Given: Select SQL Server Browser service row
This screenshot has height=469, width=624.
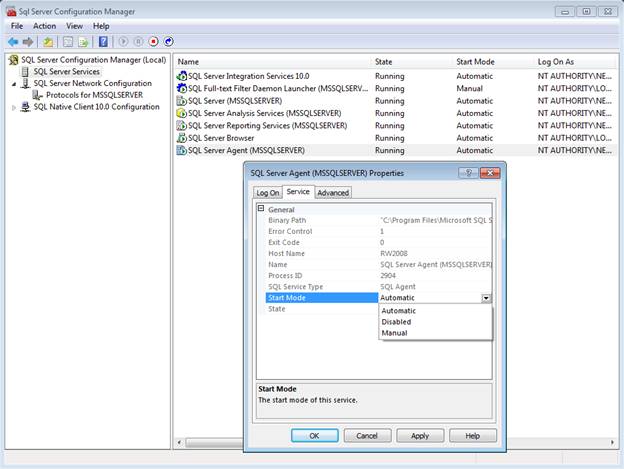Looking at the screenshot, I should (395, 138).
